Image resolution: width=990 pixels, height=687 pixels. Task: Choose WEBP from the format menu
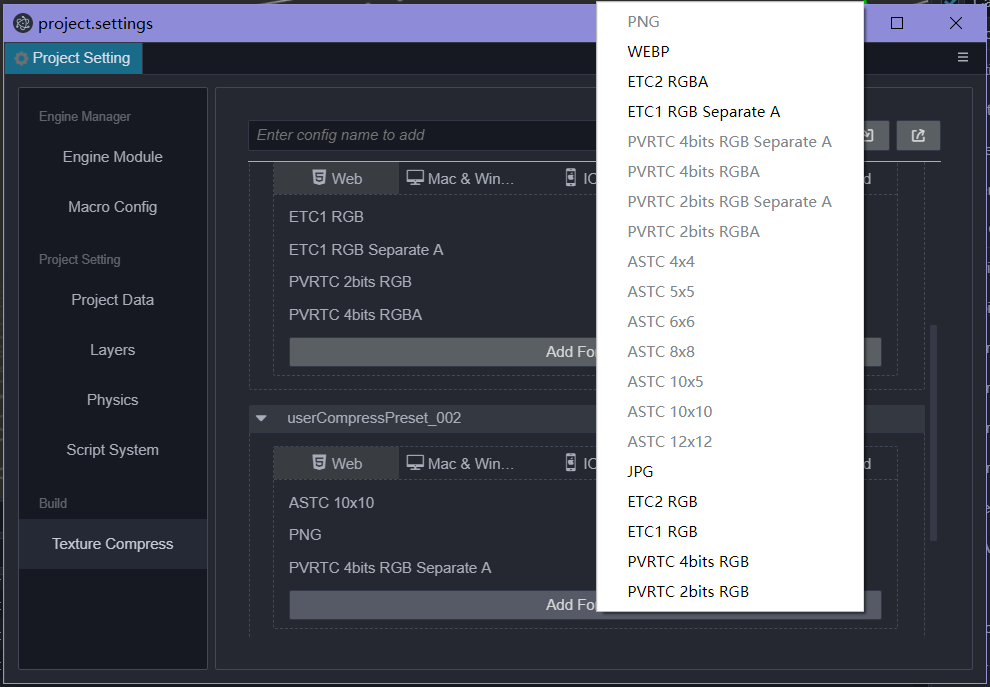(x=730, y=52)
